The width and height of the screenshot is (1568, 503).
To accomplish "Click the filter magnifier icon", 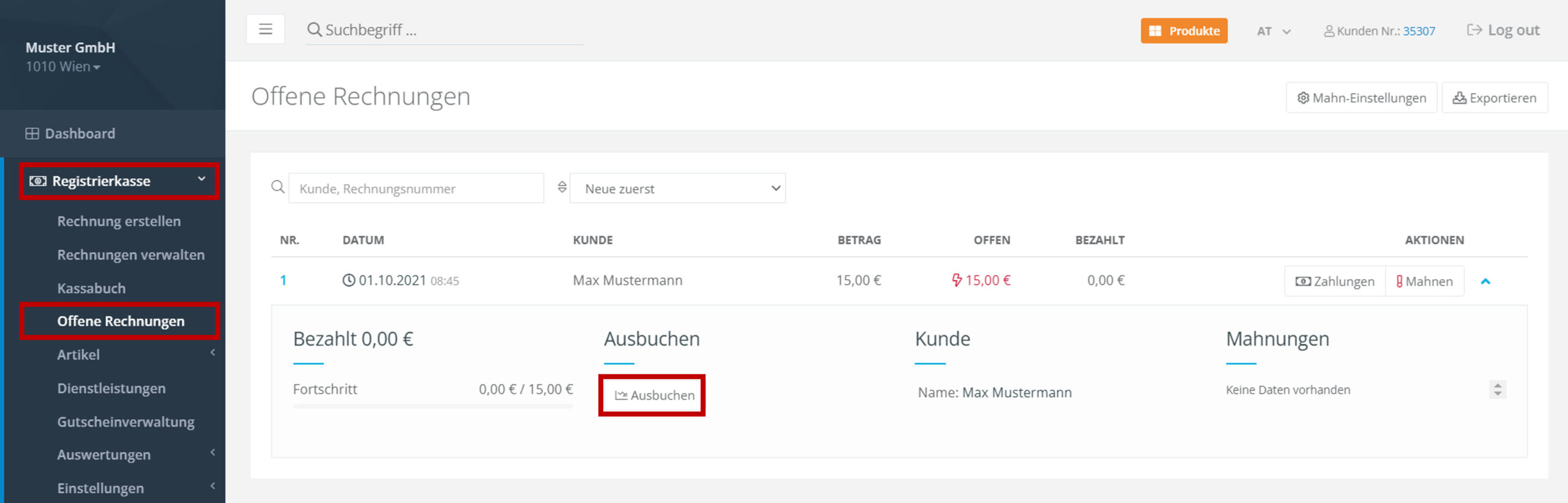I will pyautogui.click(x=278, y=187).
